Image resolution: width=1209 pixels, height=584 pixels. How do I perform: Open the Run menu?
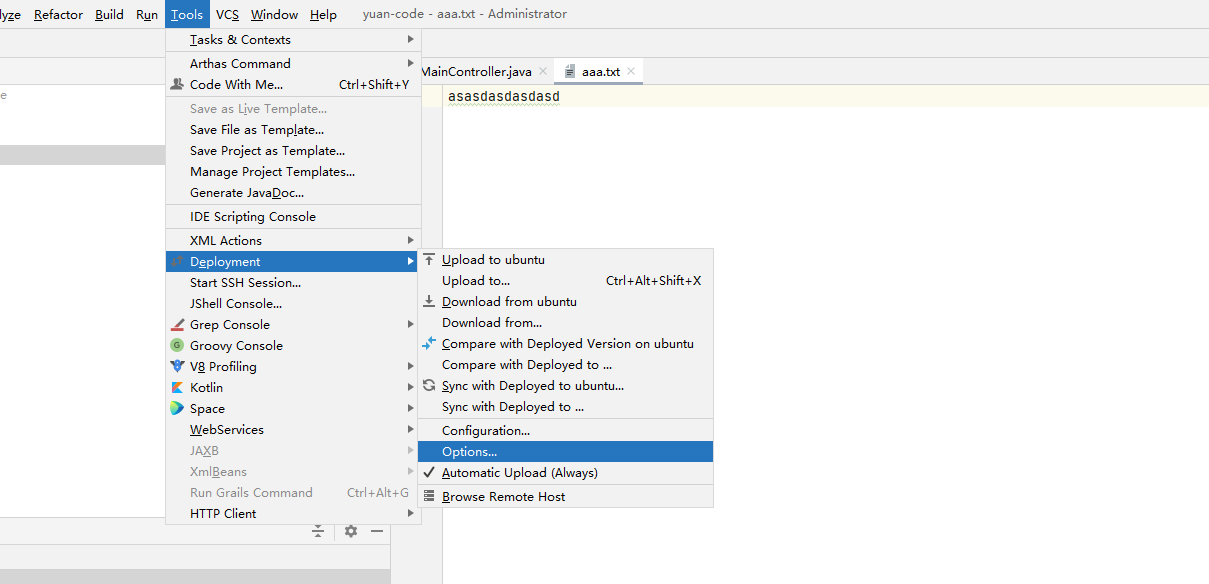click(x=147, y=14)
